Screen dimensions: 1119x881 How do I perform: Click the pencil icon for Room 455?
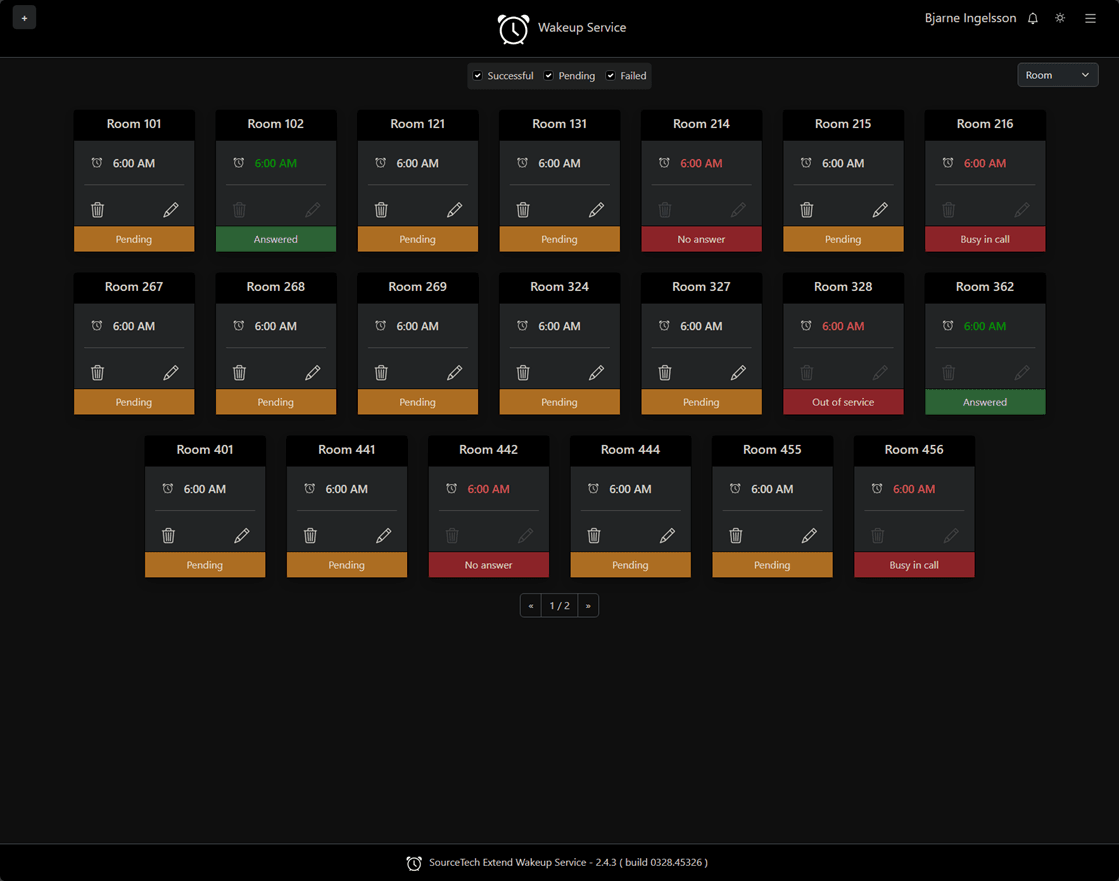[x=809, y=536]
